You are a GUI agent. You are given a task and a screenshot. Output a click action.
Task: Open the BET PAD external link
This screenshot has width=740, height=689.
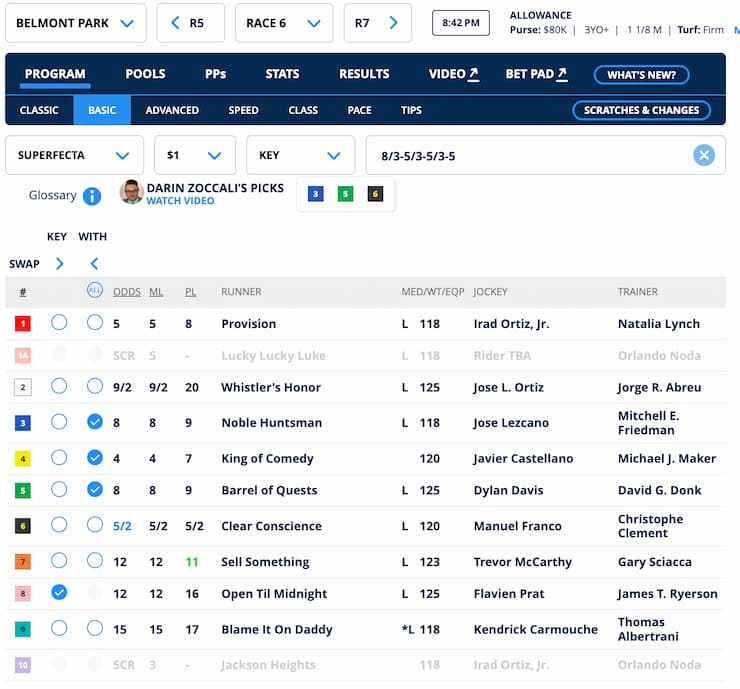536,74
